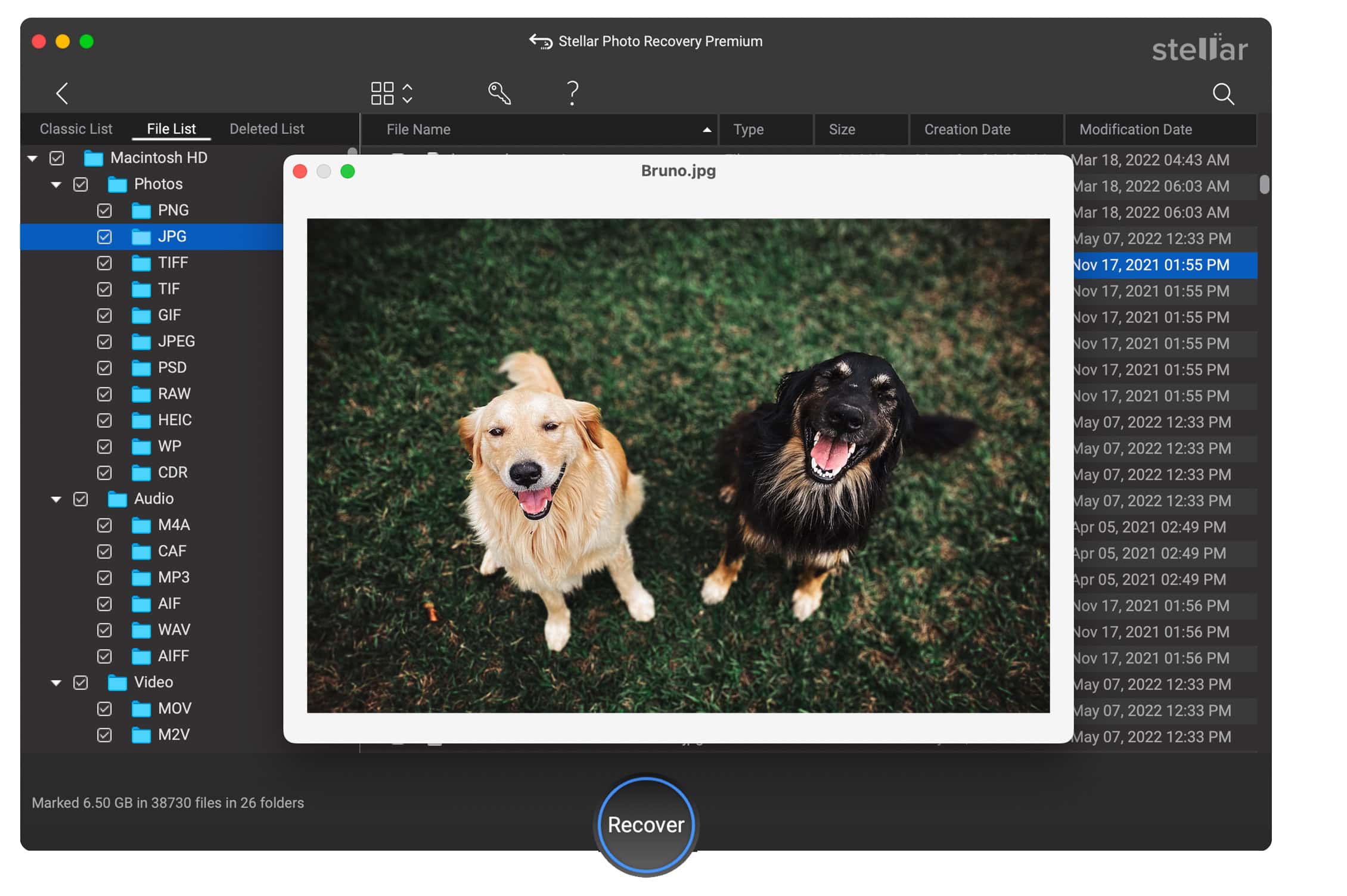Collapse the Photos folder tree
Screen dimensions: 1347x896
tap(56, 185)
